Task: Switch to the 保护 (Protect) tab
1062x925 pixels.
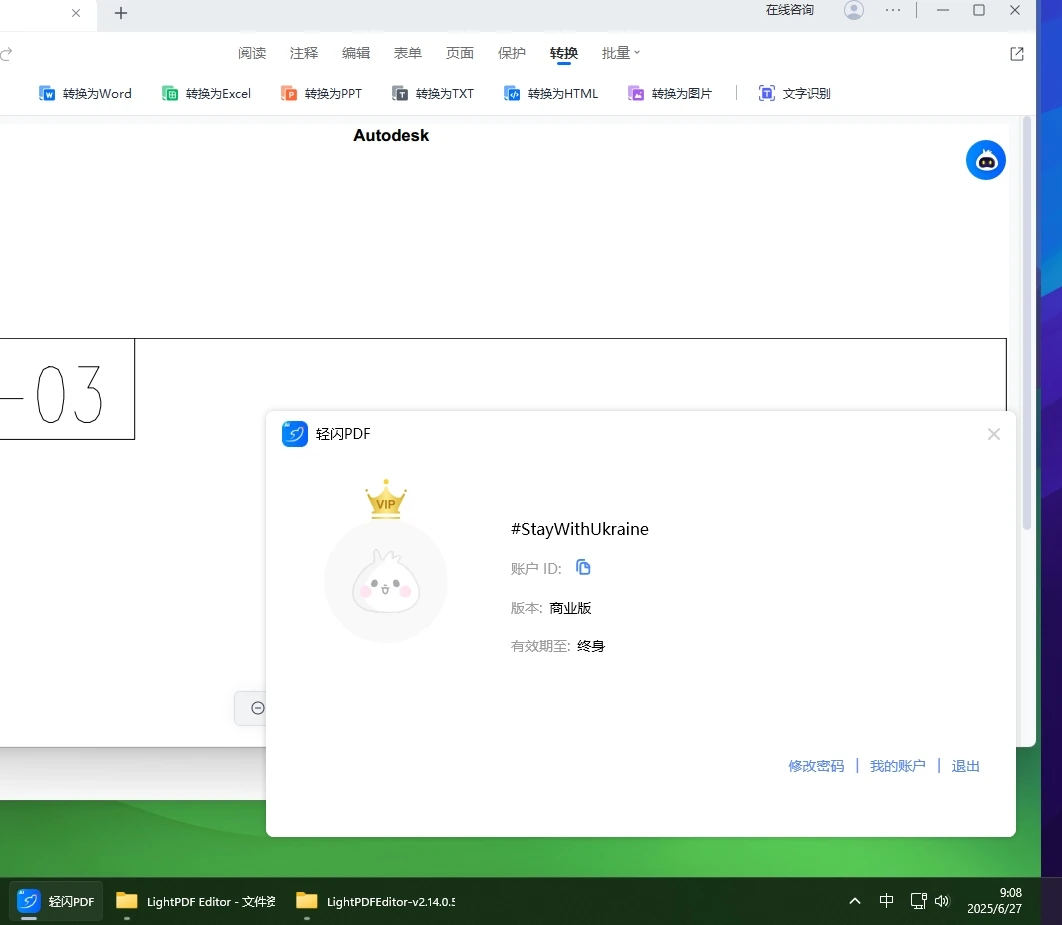Action: pos(512,53)
